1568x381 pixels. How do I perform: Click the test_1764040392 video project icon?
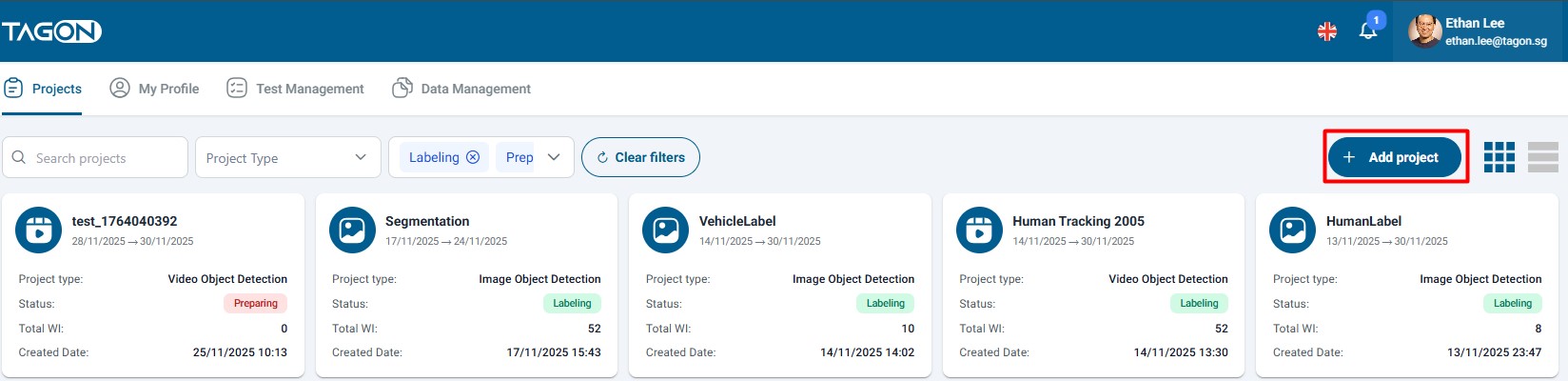(x=39, y=231)
